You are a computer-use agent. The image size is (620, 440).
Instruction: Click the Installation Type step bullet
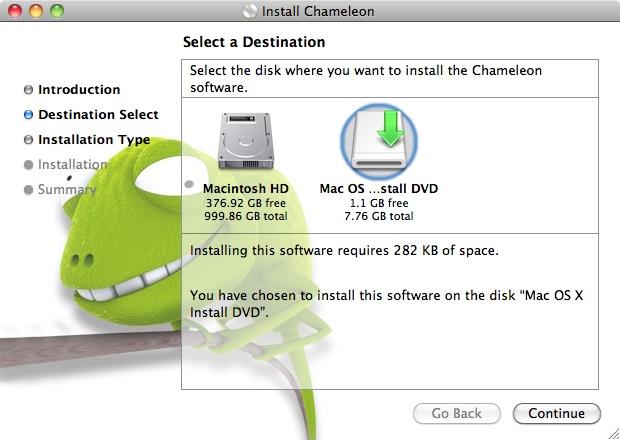coord(28,140)
